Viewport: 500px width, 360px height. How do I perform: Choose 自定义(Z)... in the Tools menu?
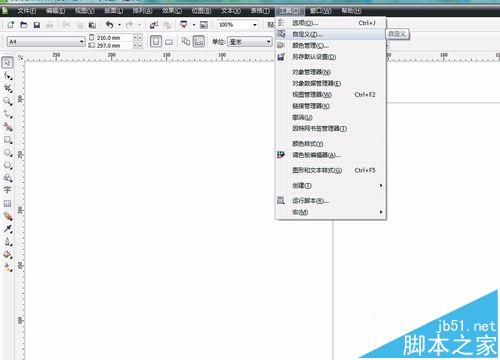331,34
